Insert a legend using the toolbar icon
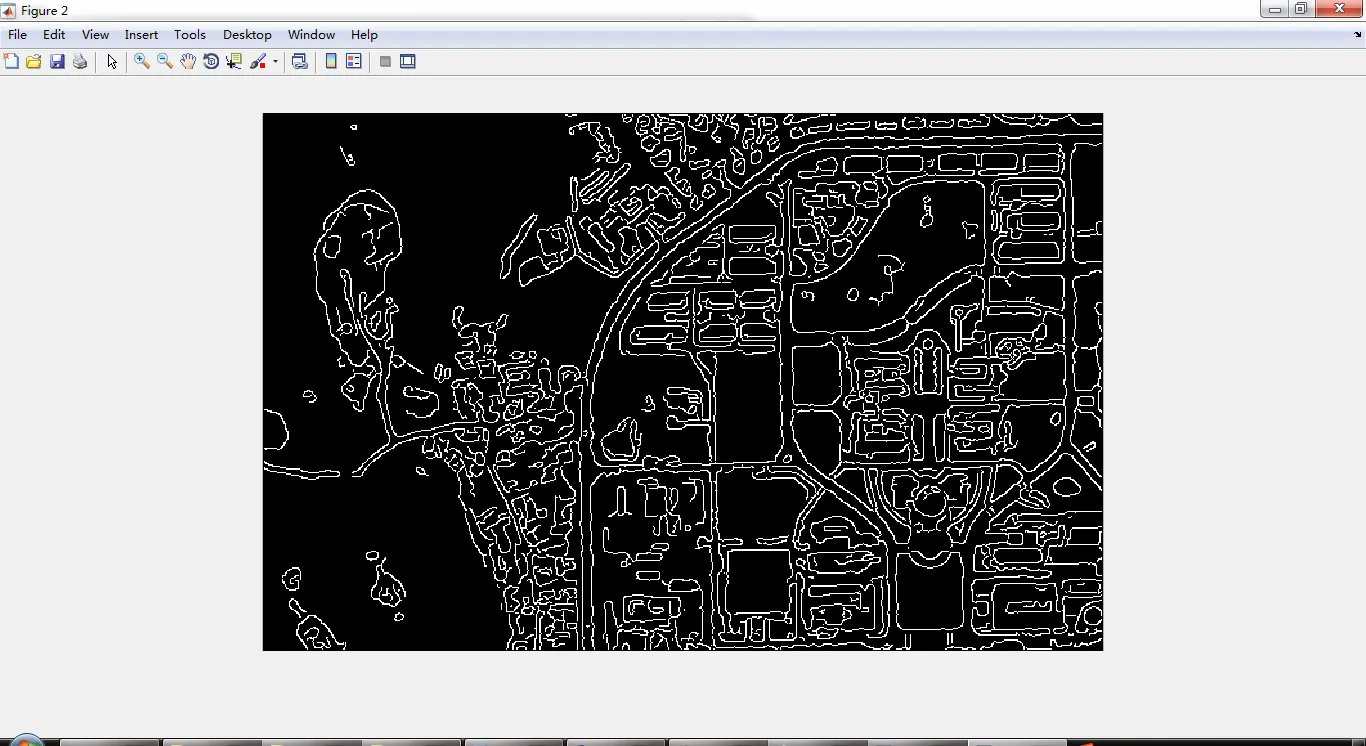Image resolution: width=1366 pixels, height=746 pixels. (x=354, y=62)
